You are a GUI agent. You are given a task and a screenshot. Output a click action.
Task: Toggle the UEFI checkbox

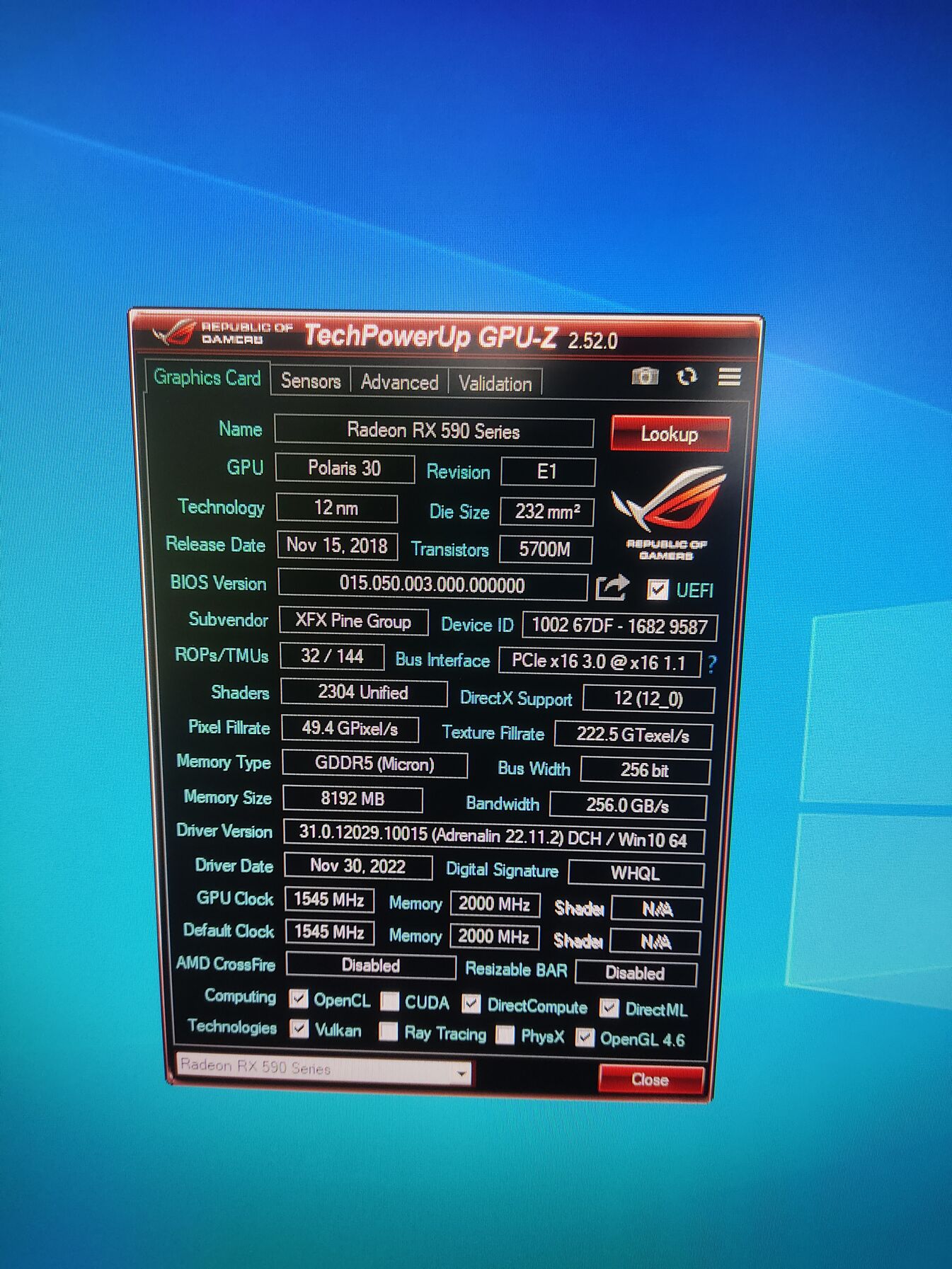point(658,590)
